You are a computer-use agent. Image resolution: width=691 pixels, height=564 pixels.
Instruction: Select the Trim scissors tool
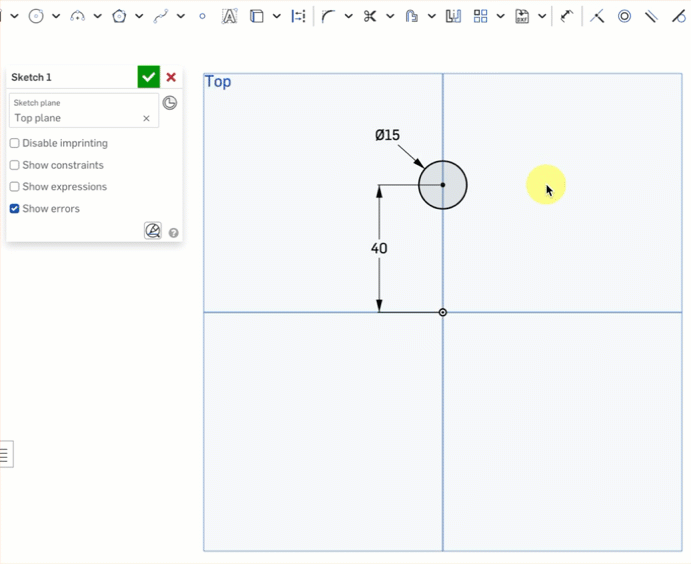pyautogui.click(x=370, y=16)
